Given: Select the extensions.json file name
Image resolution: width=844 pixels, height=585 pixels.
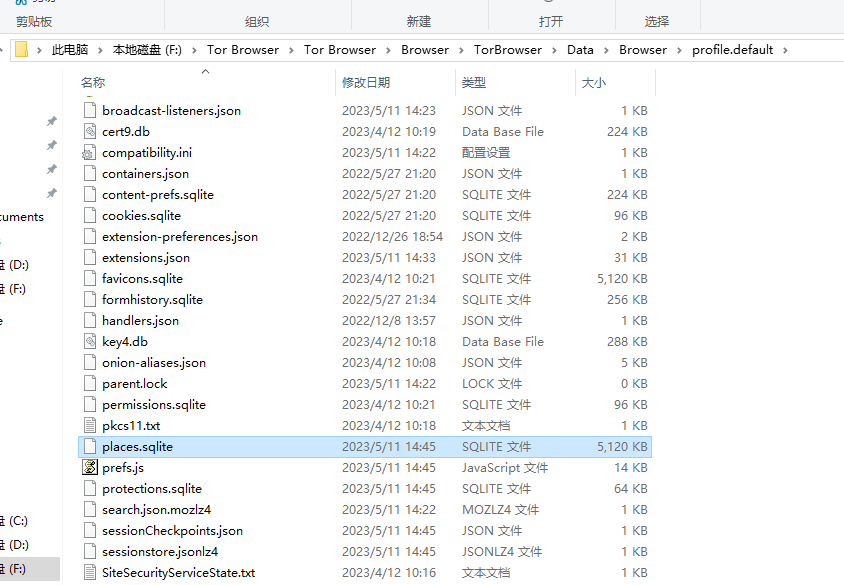Looking at the screenshot, I should click(x=146, y=258).
